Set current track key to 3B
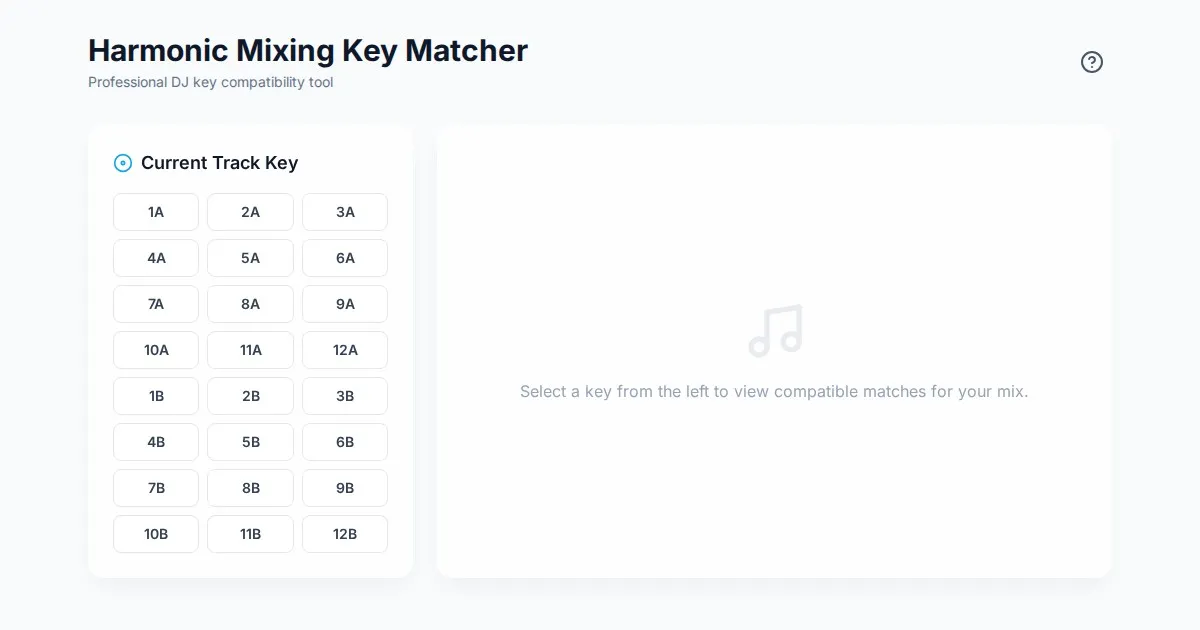Image resolution: width=1200 pixels, height=630 pixels. [345, 396]
